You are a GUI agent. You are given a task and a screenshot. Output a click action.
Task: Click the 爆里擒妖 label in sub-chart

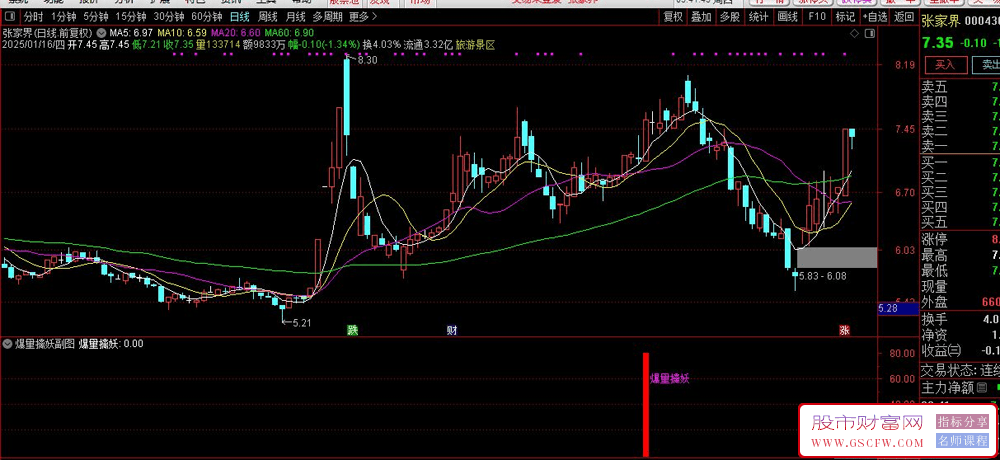pos(670,378)
